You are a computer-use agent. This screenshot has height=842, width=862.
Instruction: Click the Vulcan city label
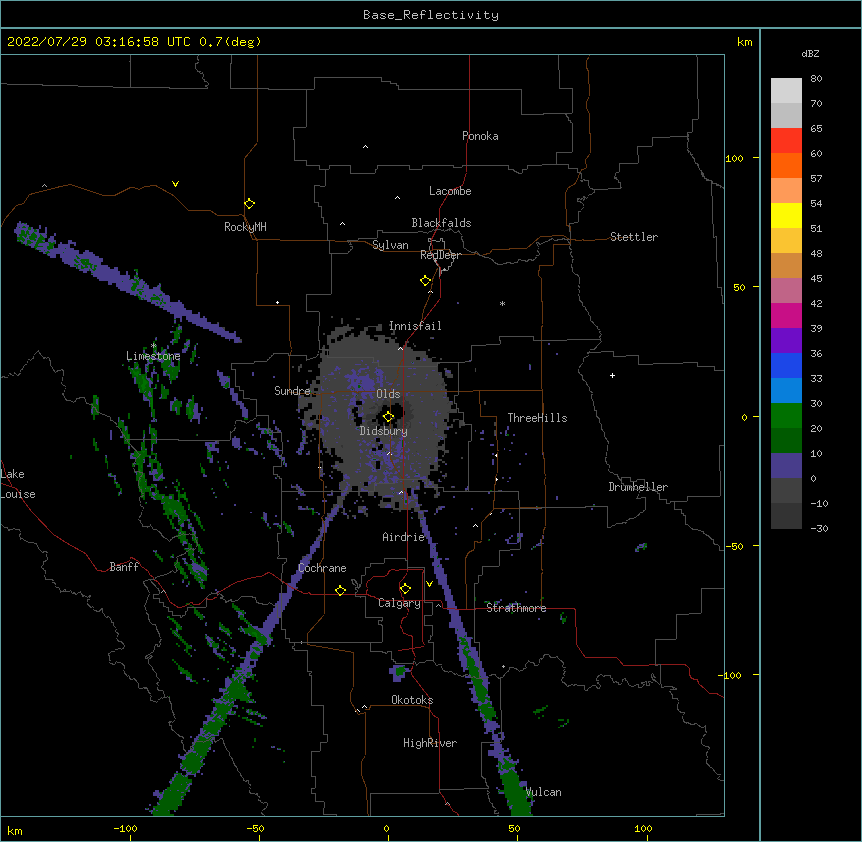pos(544,792)
